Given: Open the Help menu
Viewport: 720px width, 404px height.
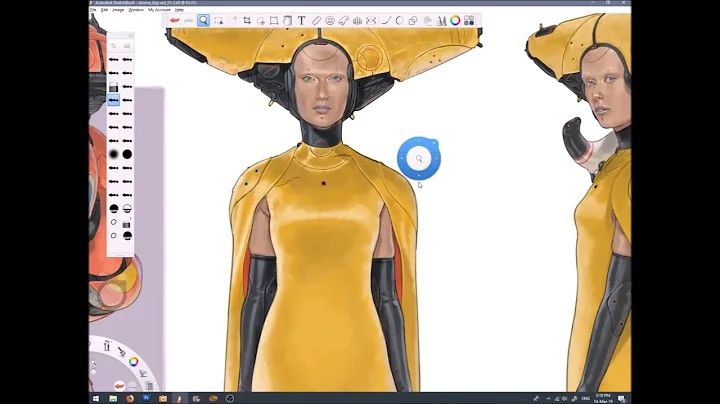Looking at the screenshot, I should click(x=180, y=10).
